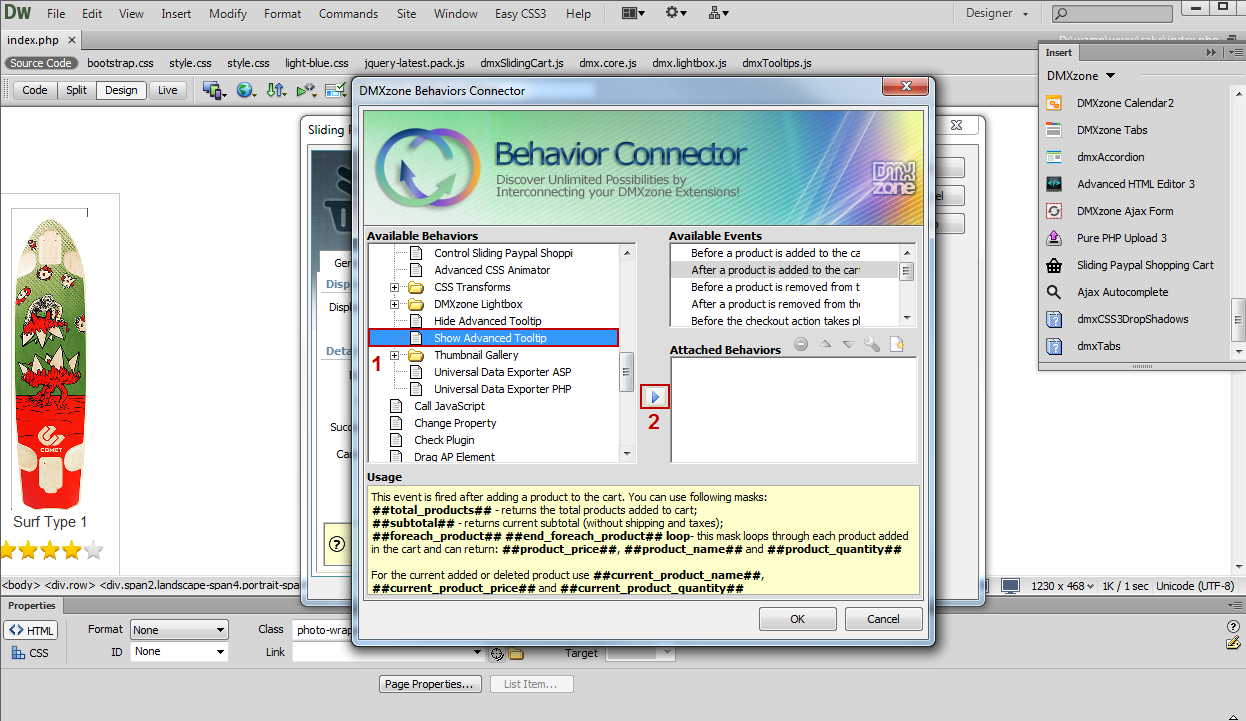The image size is (1246, 721).
Task: Select the index.php document tab
Action: (x=39, y=40)
